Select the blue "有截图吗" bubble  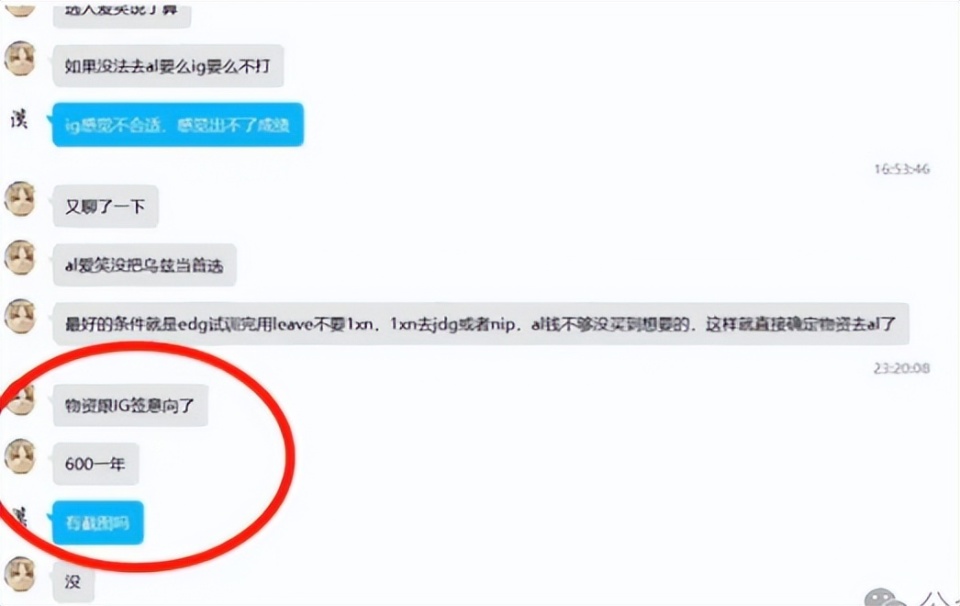[98, 523]
